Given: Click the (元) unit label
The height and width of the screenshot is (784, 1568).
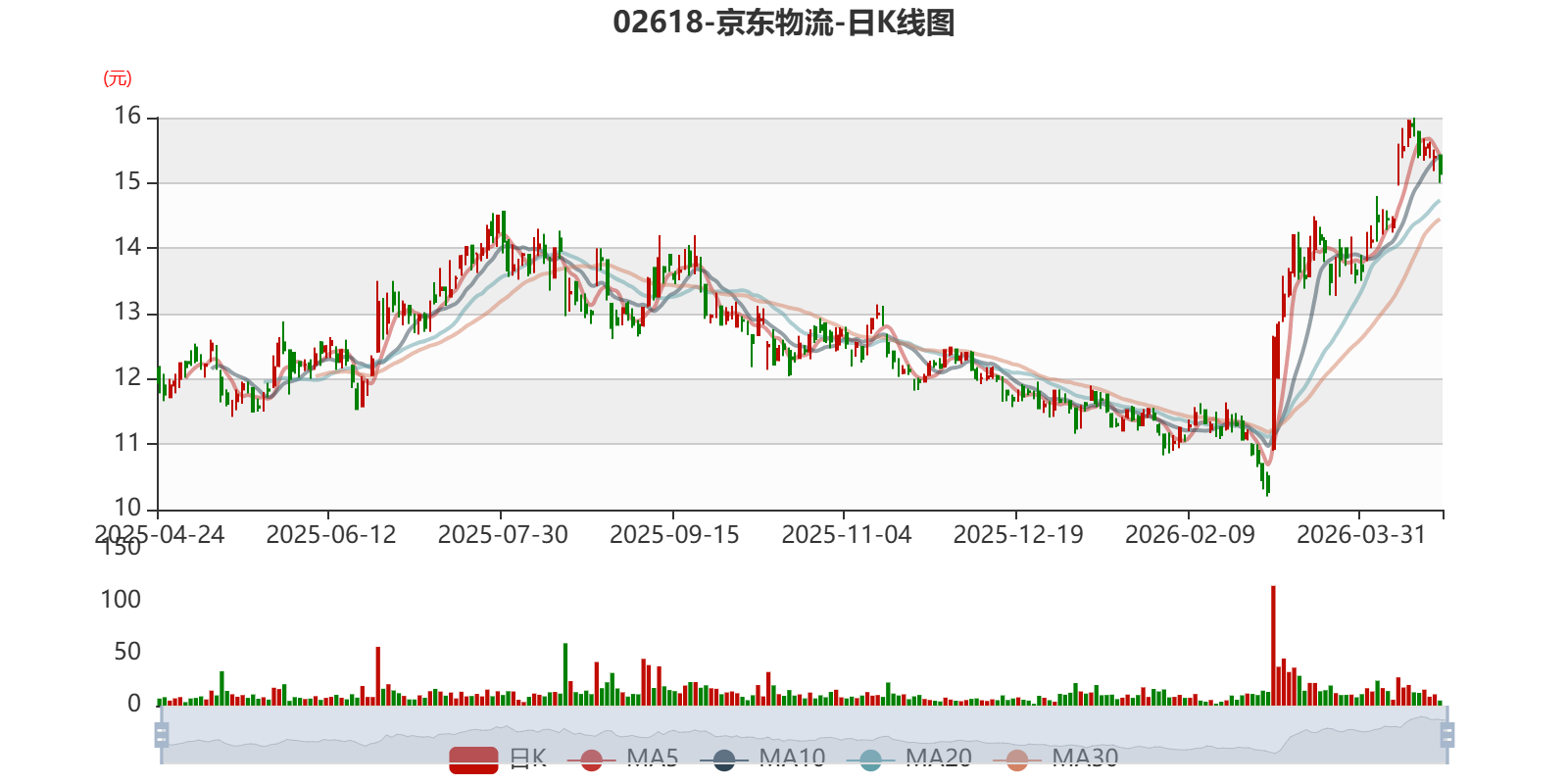Looking at the screenshot, I should (x=118, y=78).
